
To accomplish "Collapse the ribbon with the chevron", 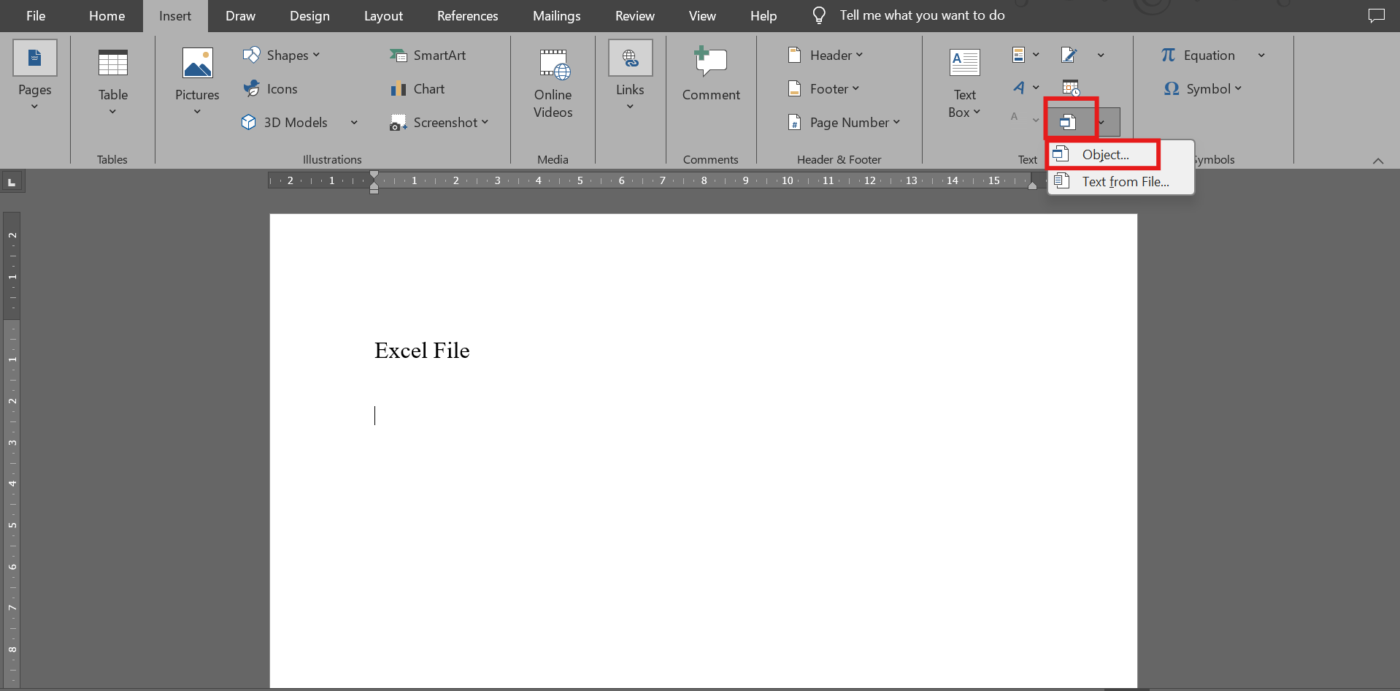I will click(x=1378, y=161).
